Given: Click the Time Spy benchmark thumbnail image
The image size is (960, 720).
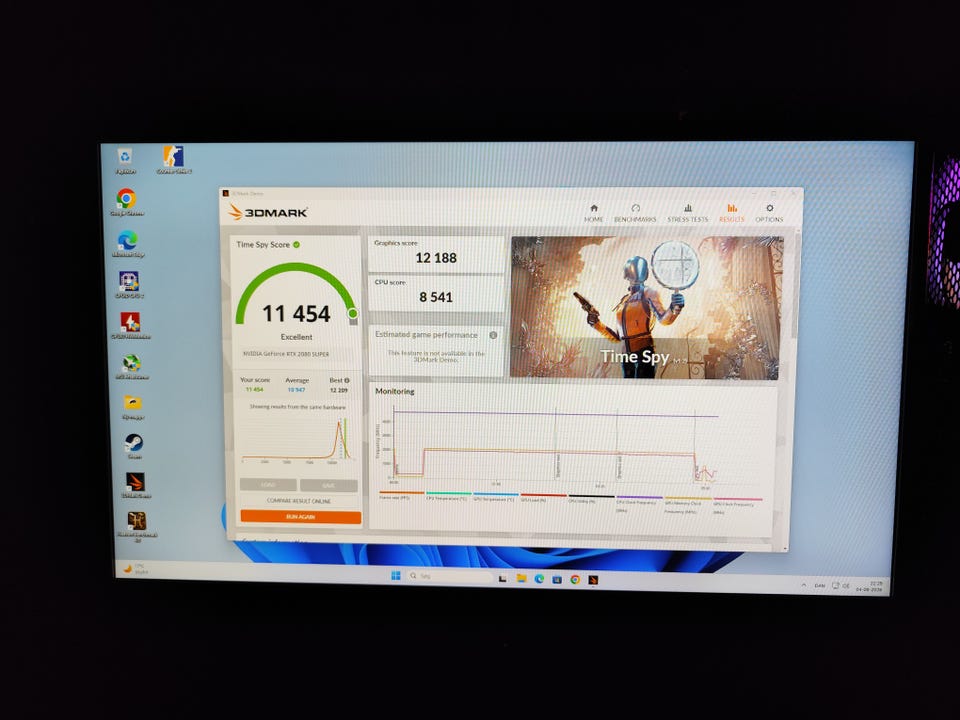Looking at the screenshot, I should point(647,307).
